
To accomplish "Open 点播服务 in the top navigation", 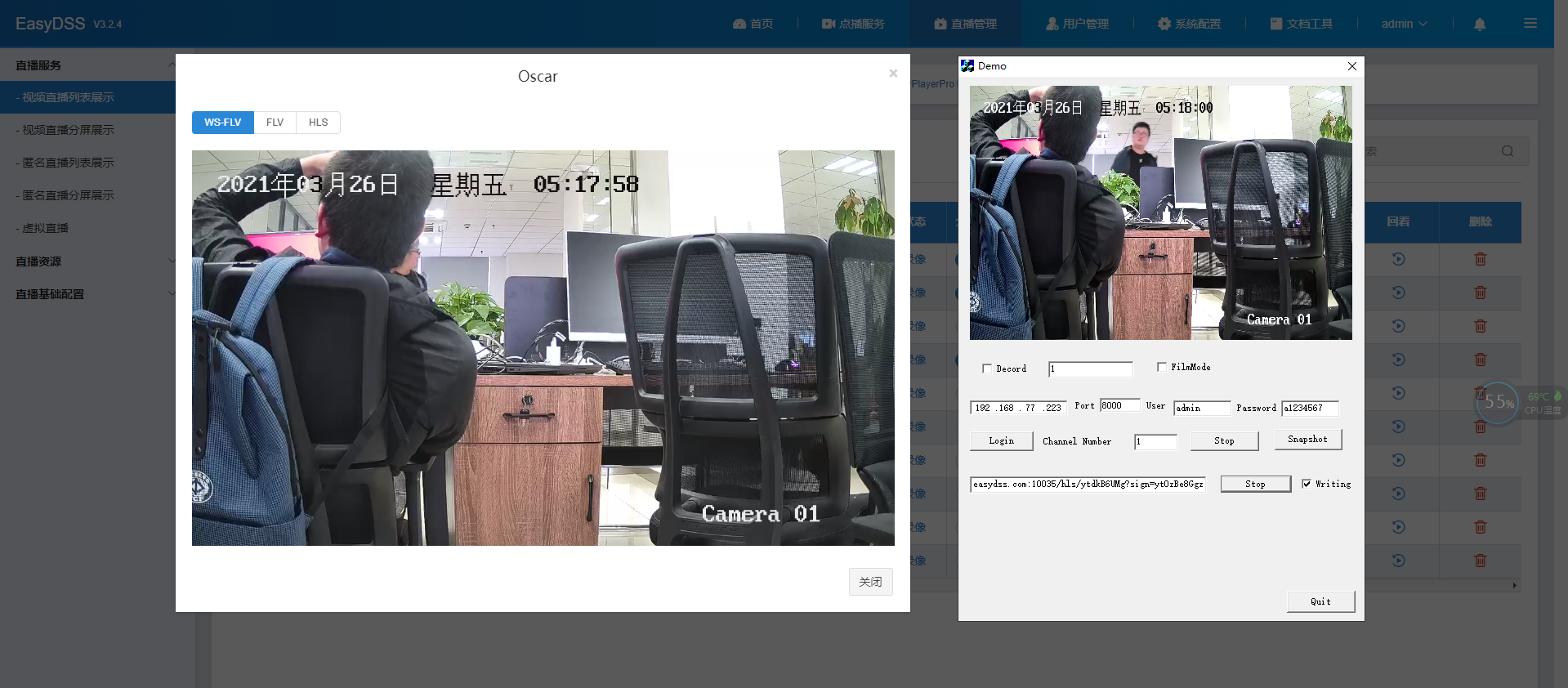I will pos(853,24).
